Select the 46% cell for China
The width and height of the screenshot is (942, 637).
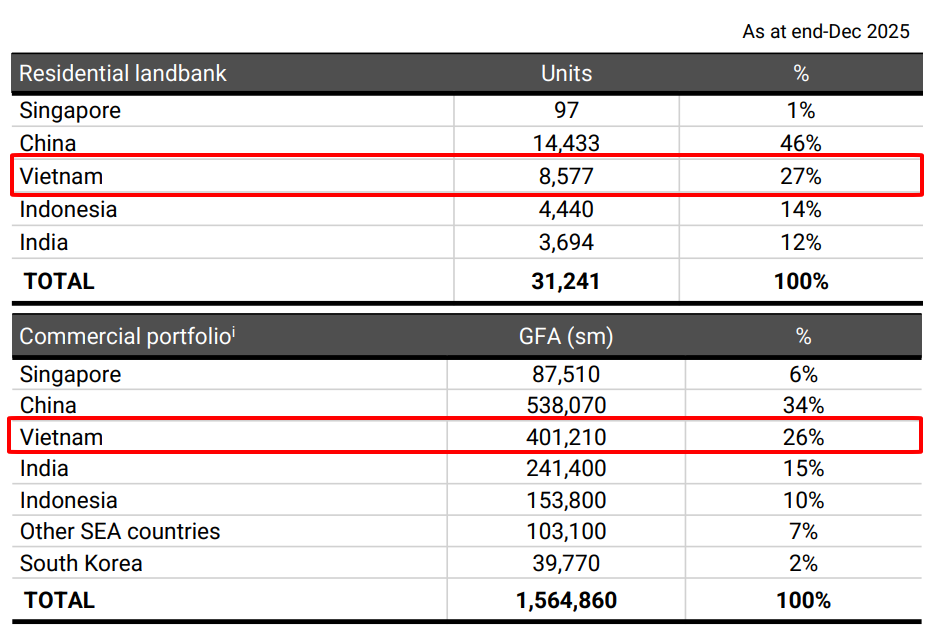[x=801, y=143]
